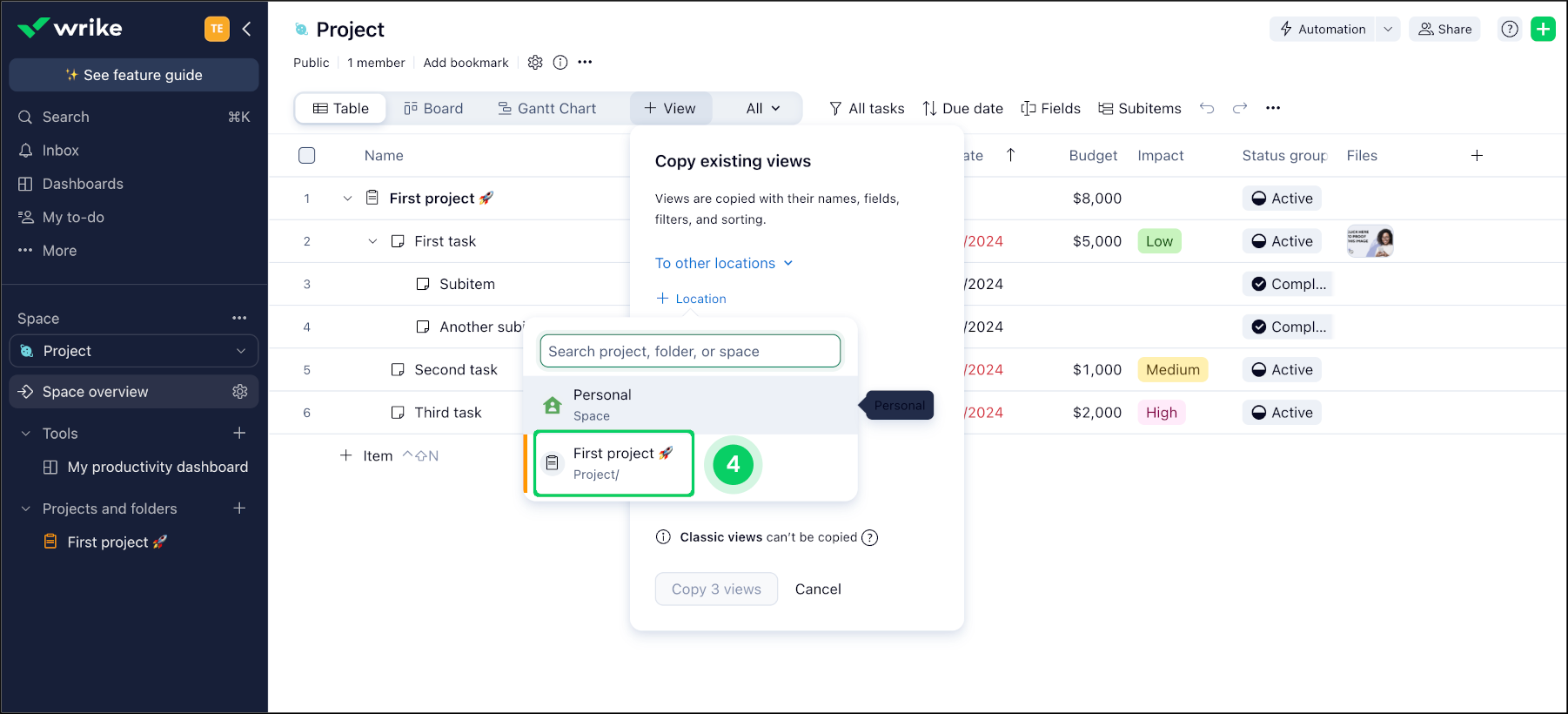Switch to the Board tab
The image size is (1568, 714).
pos(433,108)
